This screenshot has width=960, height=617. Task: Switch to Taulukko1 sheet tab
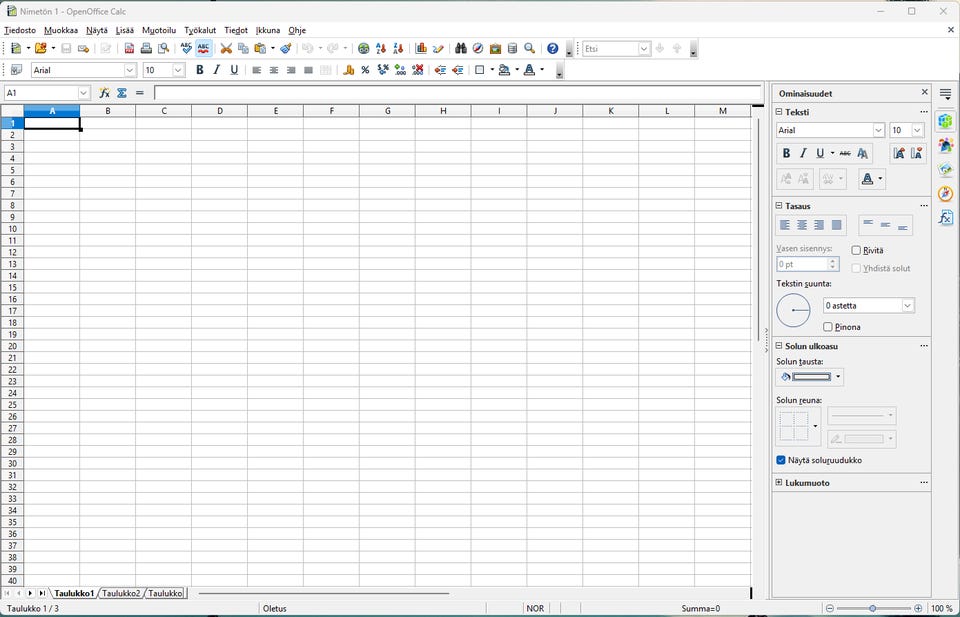click(x=74, y=593)
